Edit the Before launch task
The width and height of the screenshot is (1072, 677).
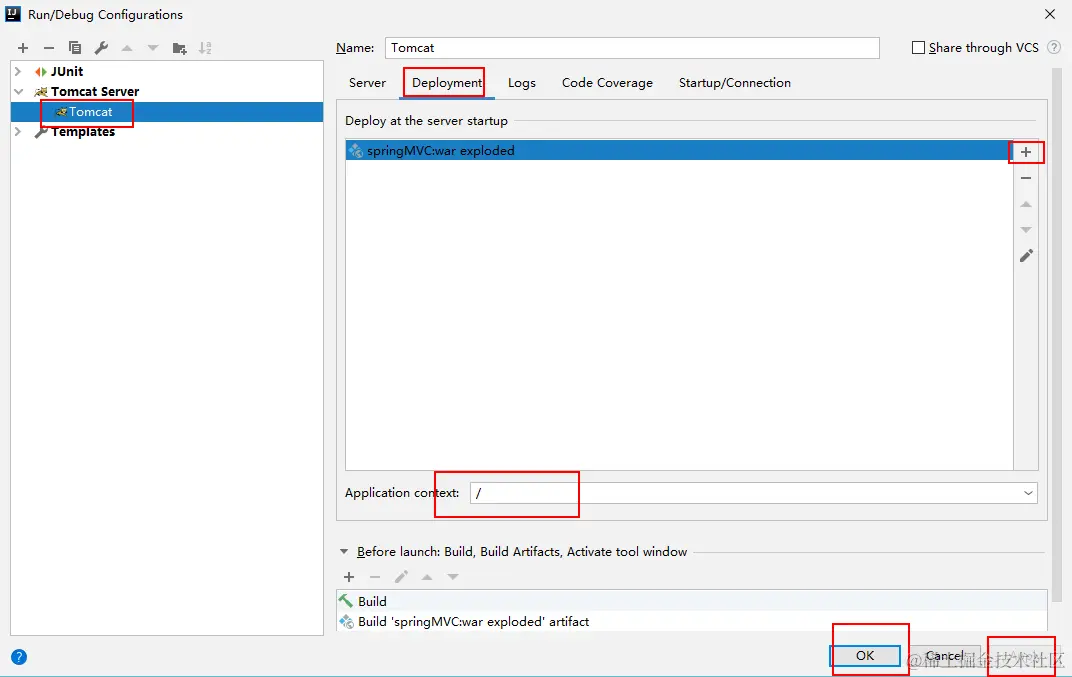(x=401, y=577)
